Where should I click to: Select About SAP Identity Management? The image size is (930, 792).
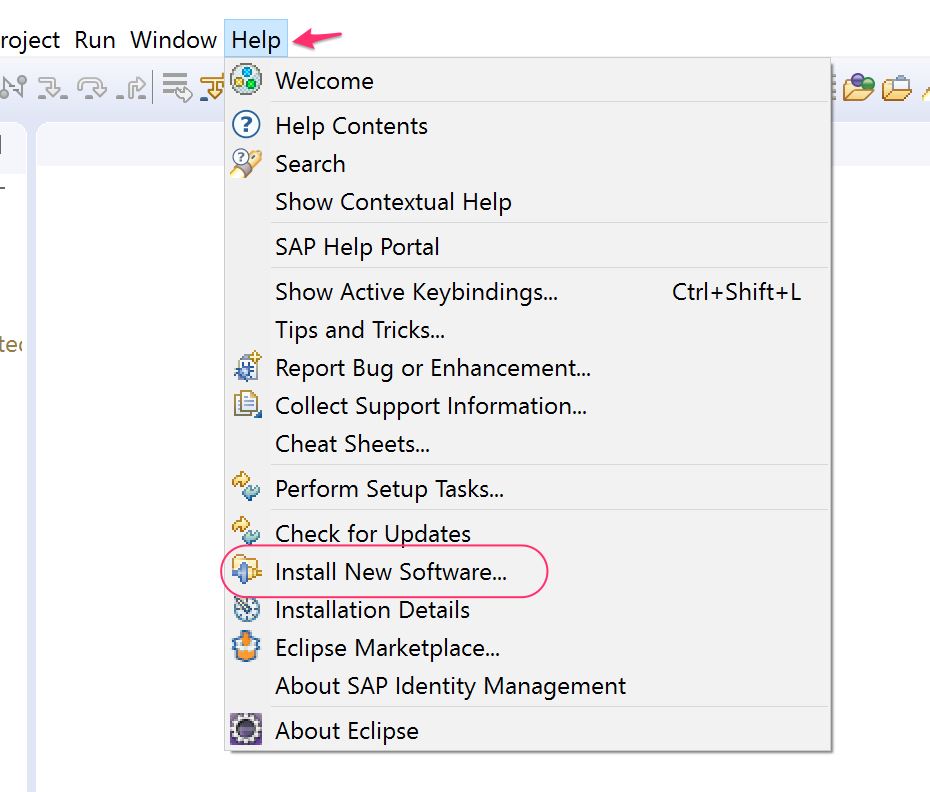coord(450,686)
